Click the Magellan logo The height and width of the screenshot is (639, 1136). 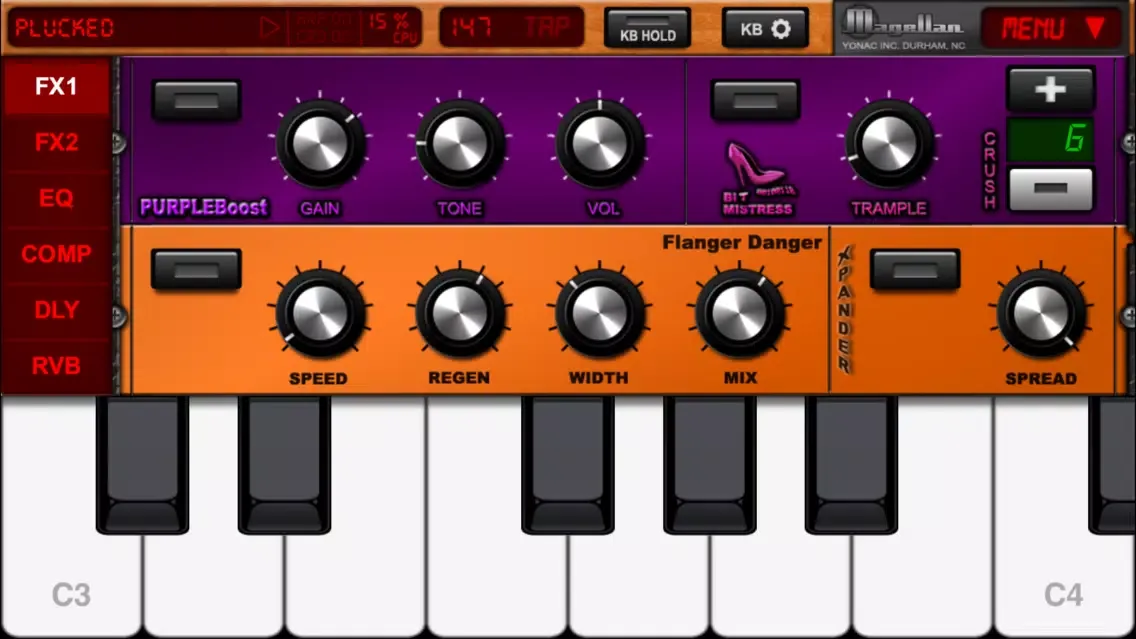tap(903, 29)
